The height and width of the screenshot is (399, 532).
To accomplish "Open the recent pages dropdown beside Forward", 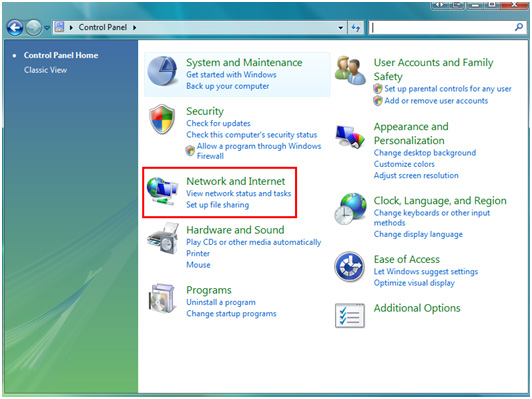I will coord(47,28).
